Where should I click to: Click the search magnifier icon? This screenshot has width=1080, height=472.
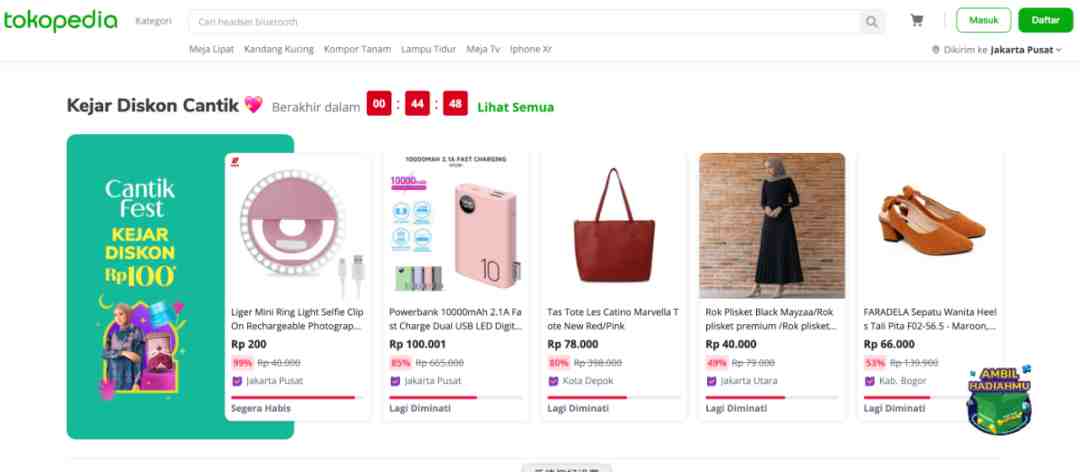(872, 22)
